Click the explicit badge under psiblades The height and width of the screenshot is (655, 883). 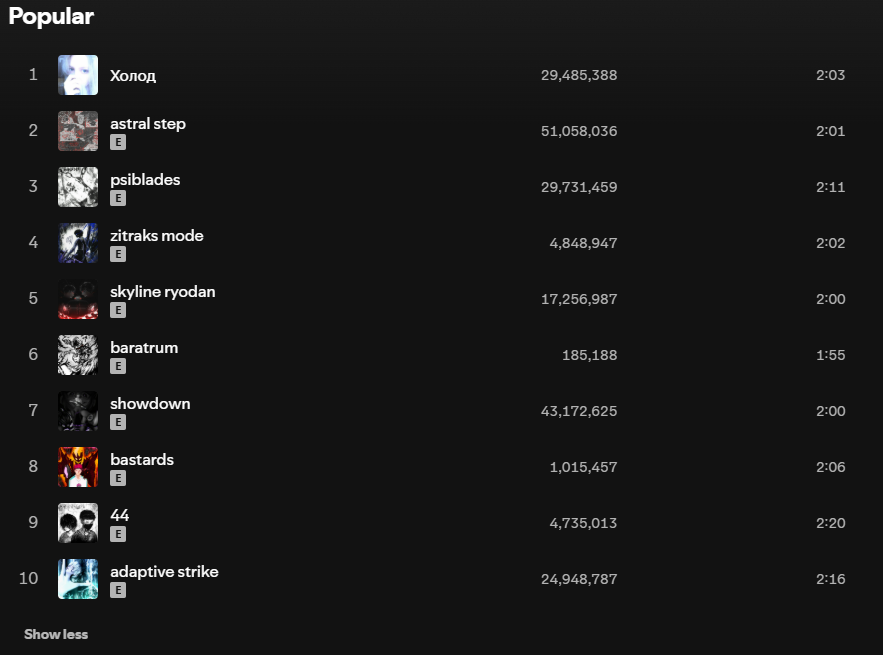click(118, 198)
